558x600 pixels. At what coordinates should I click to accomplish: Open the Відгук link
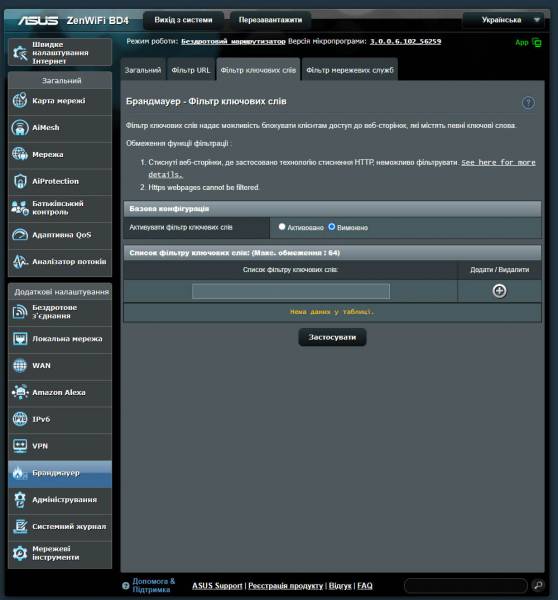tap(340, 585)
